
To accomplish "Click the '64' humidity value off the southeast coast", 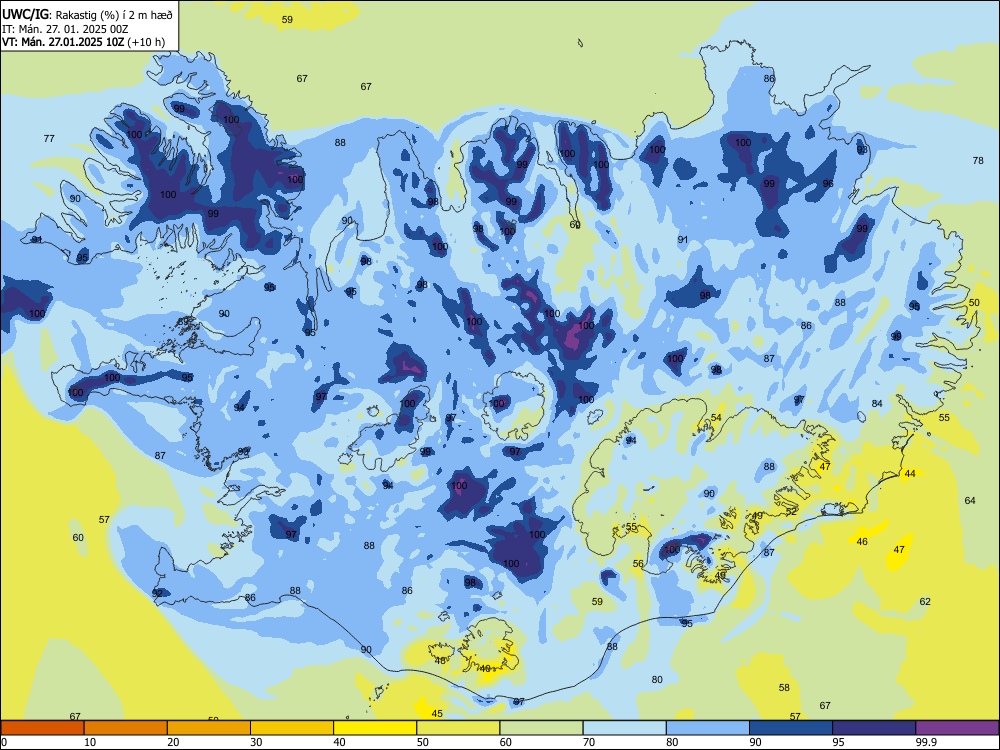I will (x=970, y=501).
